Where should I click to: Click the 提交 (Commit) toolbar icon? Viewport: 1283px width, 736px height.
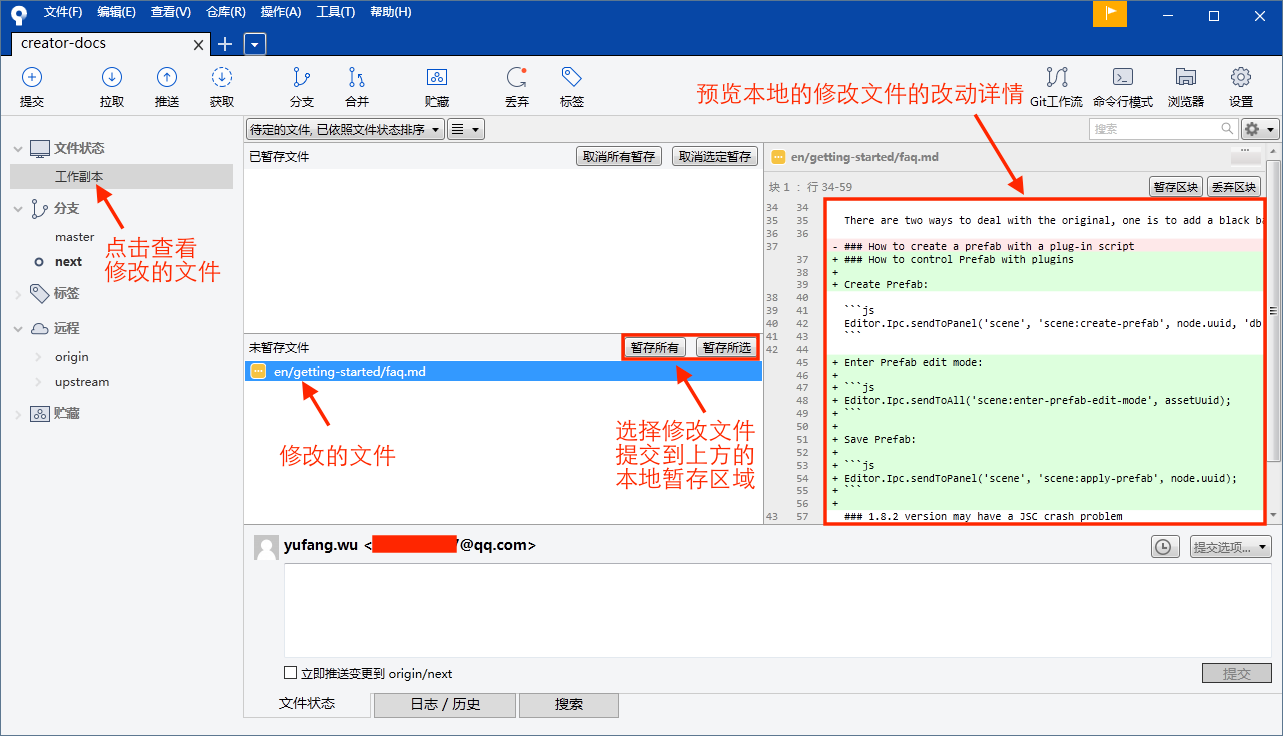[x=32, y=78]
